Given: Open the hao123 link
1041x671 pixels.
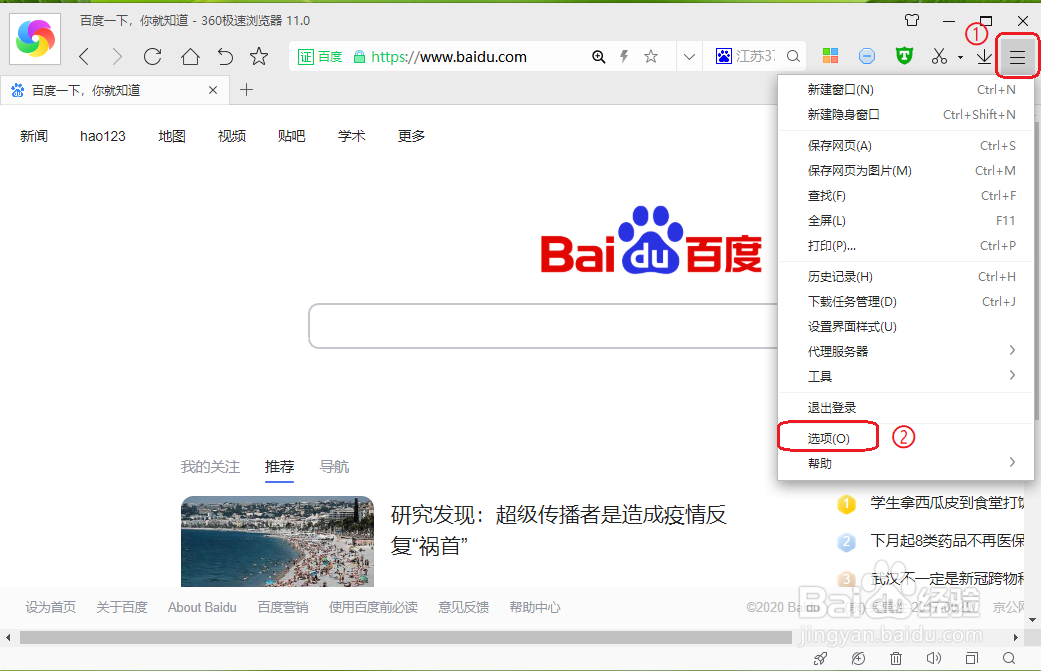Looking at the screenshot, I should pos(103,136).
